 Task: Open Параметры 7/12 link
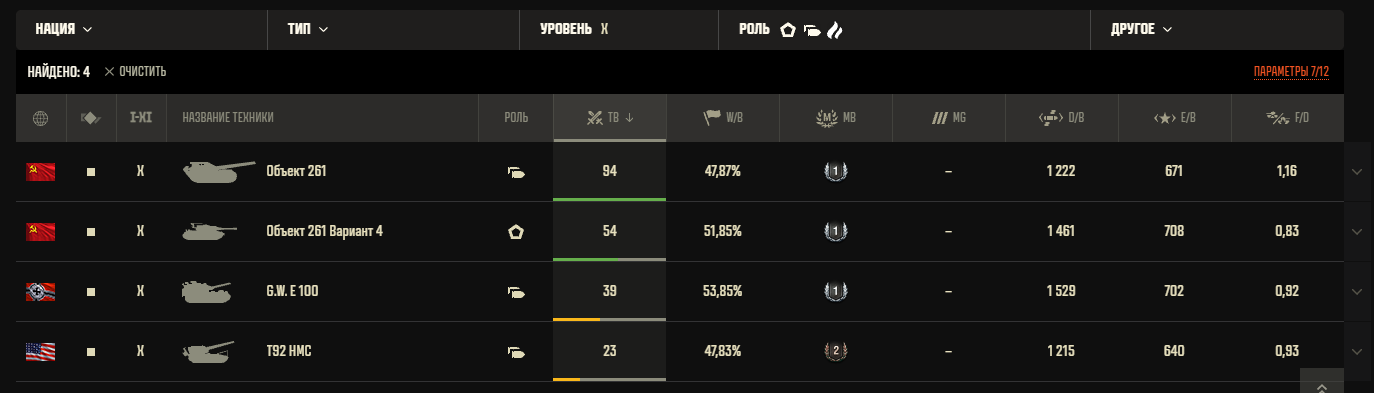(x=1291, y=72)
